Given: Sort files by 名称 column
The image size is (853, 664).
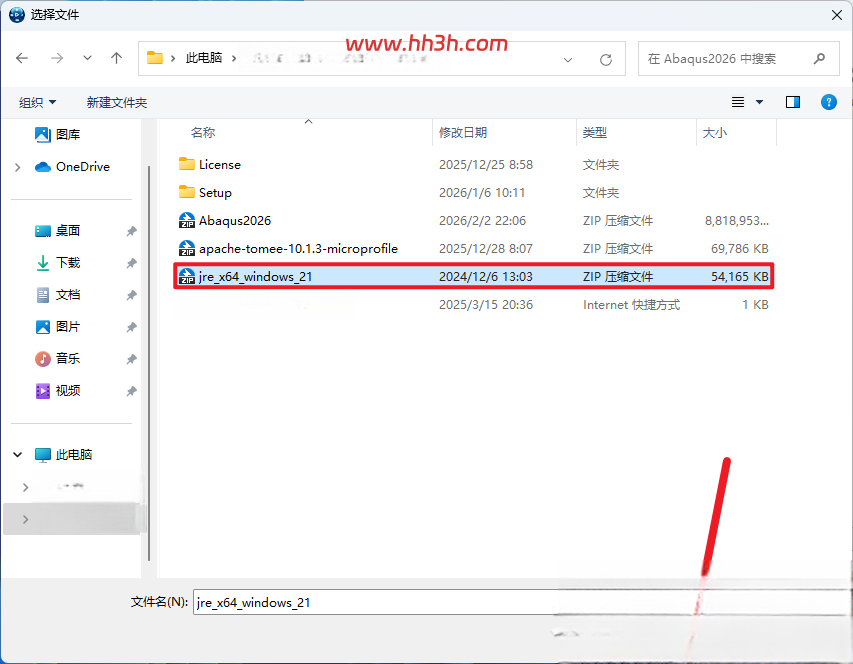Looking at the screenshot, I should 203,132.
